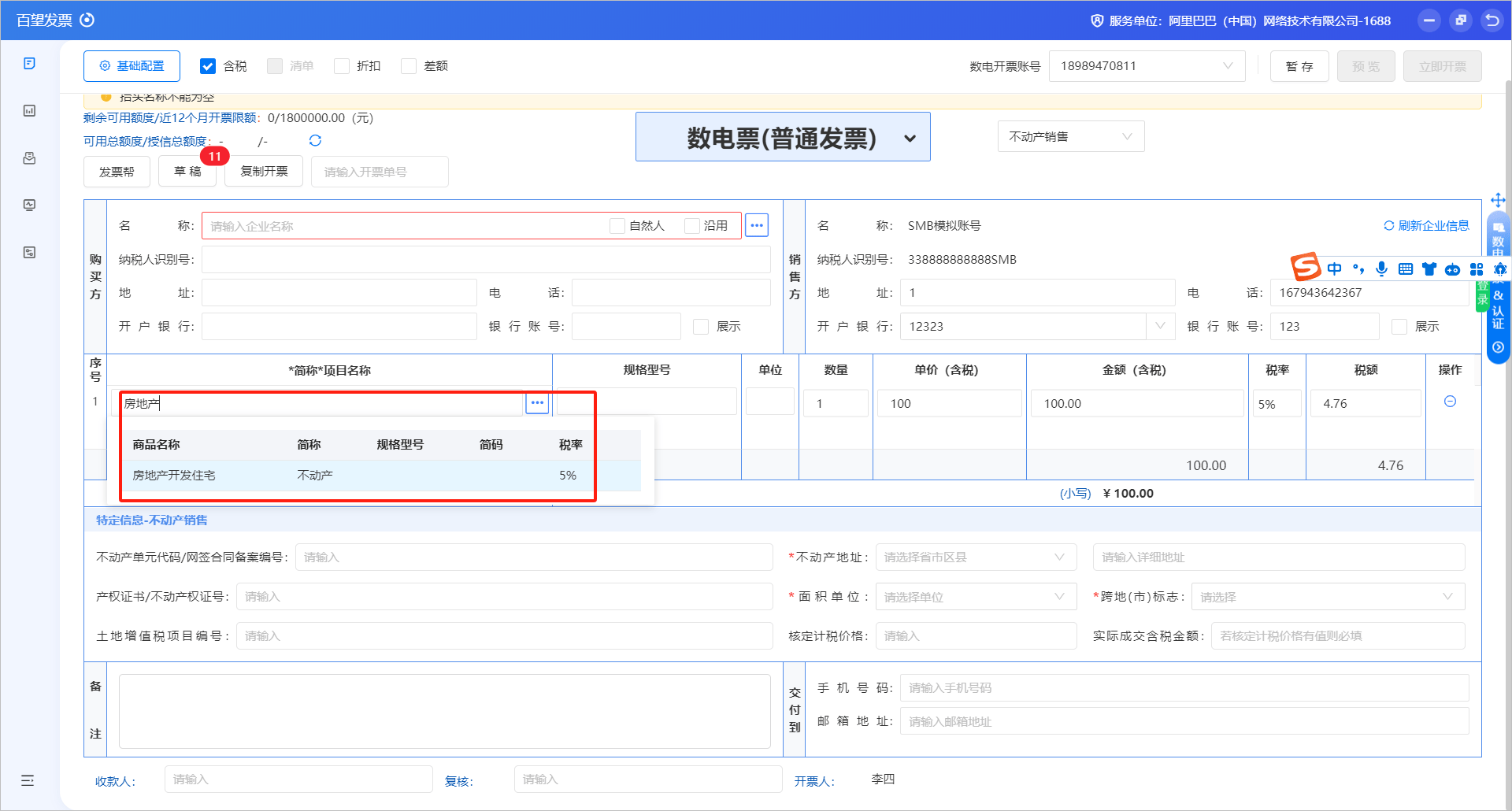The image size is (1512, 811).
Task: Open the 草稿 drafts button
Action: pyautogui.click(x=187, y=172)
